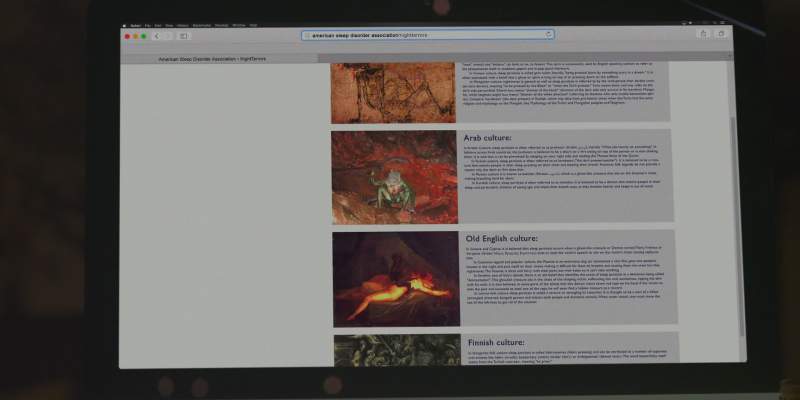Click the Old English culture nightmare painting
The image size is (800, 400).
pyautogui.click(x=396, y=279)
